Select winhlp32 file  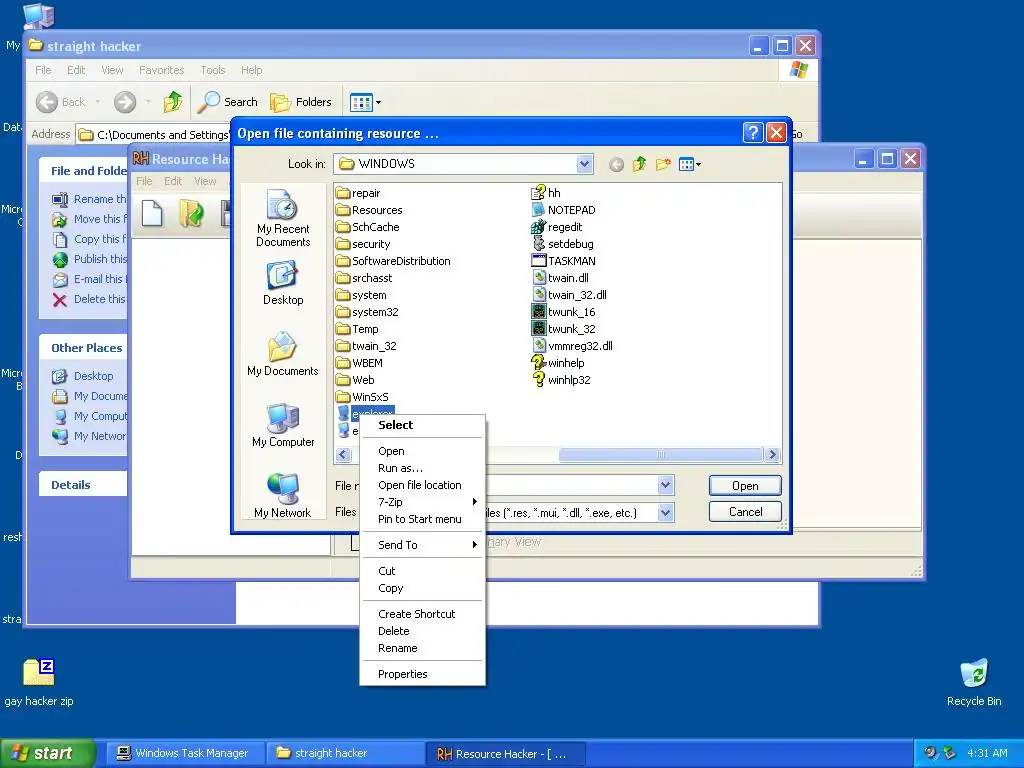click(561, 379)
